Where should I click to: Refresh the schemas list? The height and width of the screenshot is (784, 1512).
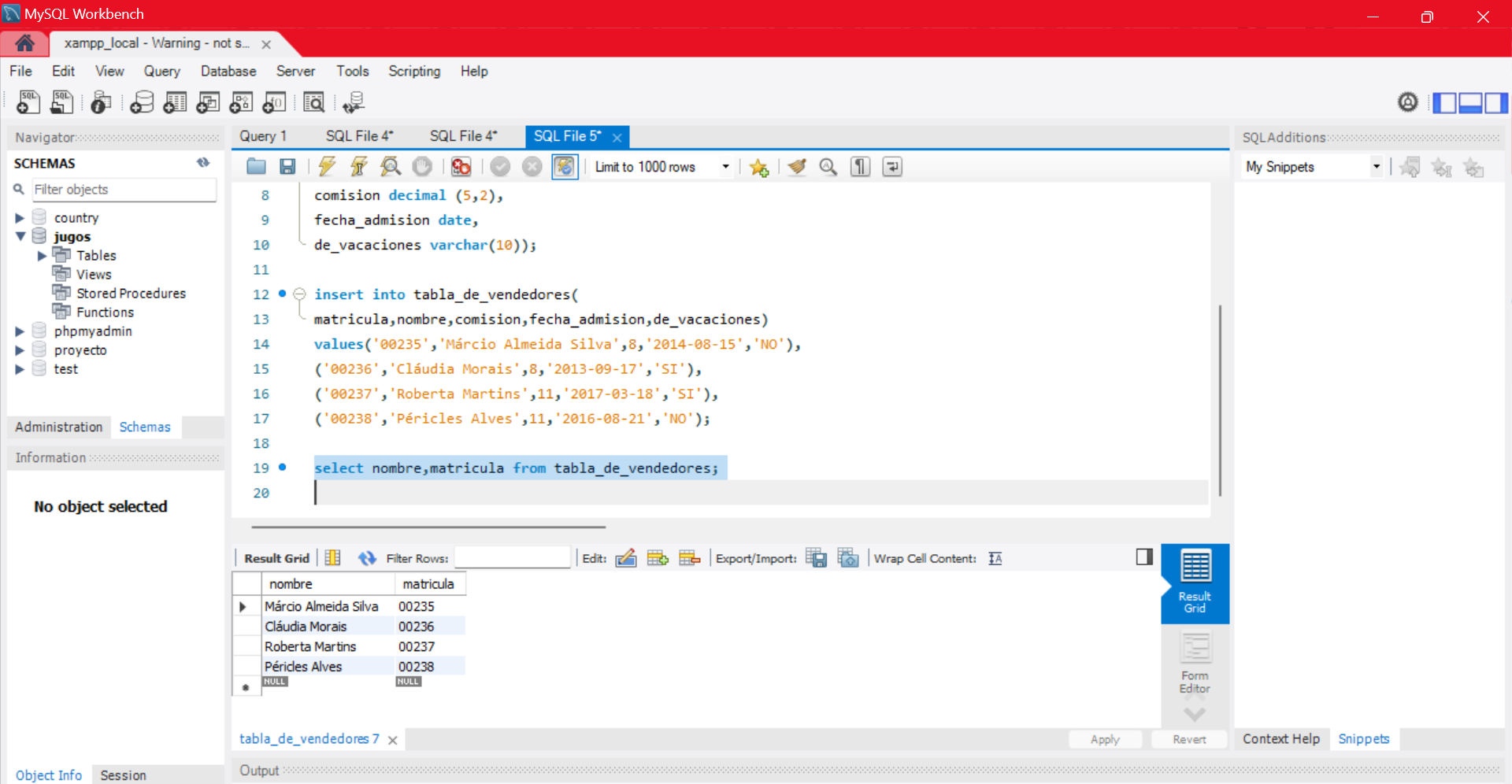coord(203,162)
